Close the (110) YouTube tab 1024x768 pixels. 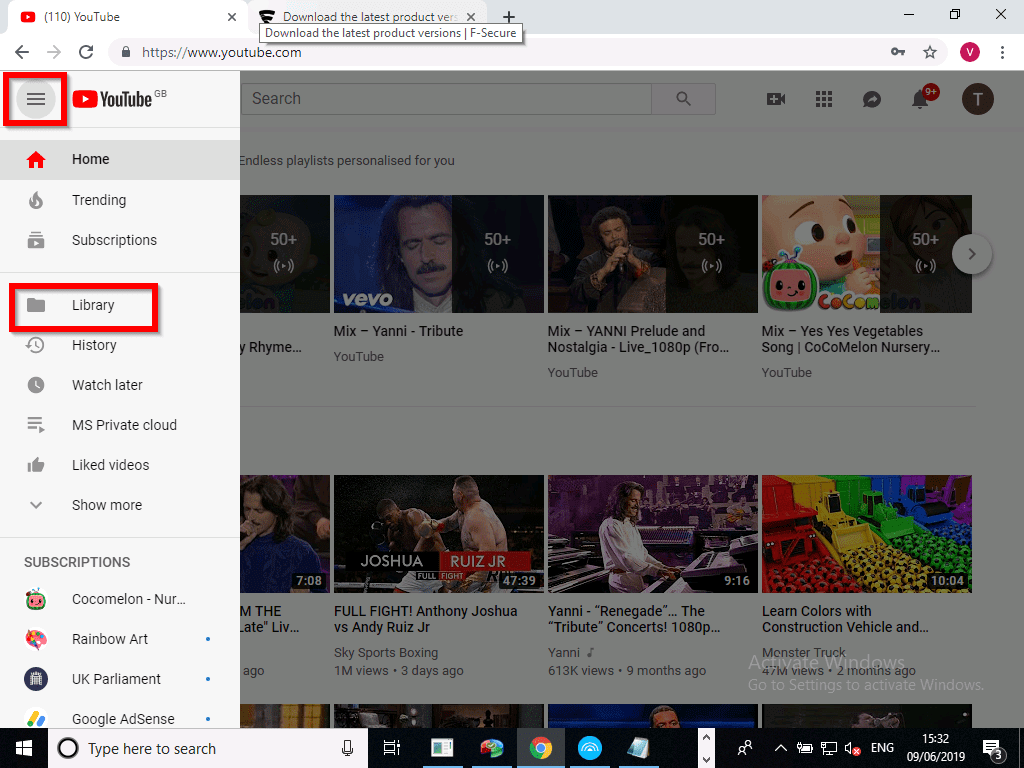[232, 17]
